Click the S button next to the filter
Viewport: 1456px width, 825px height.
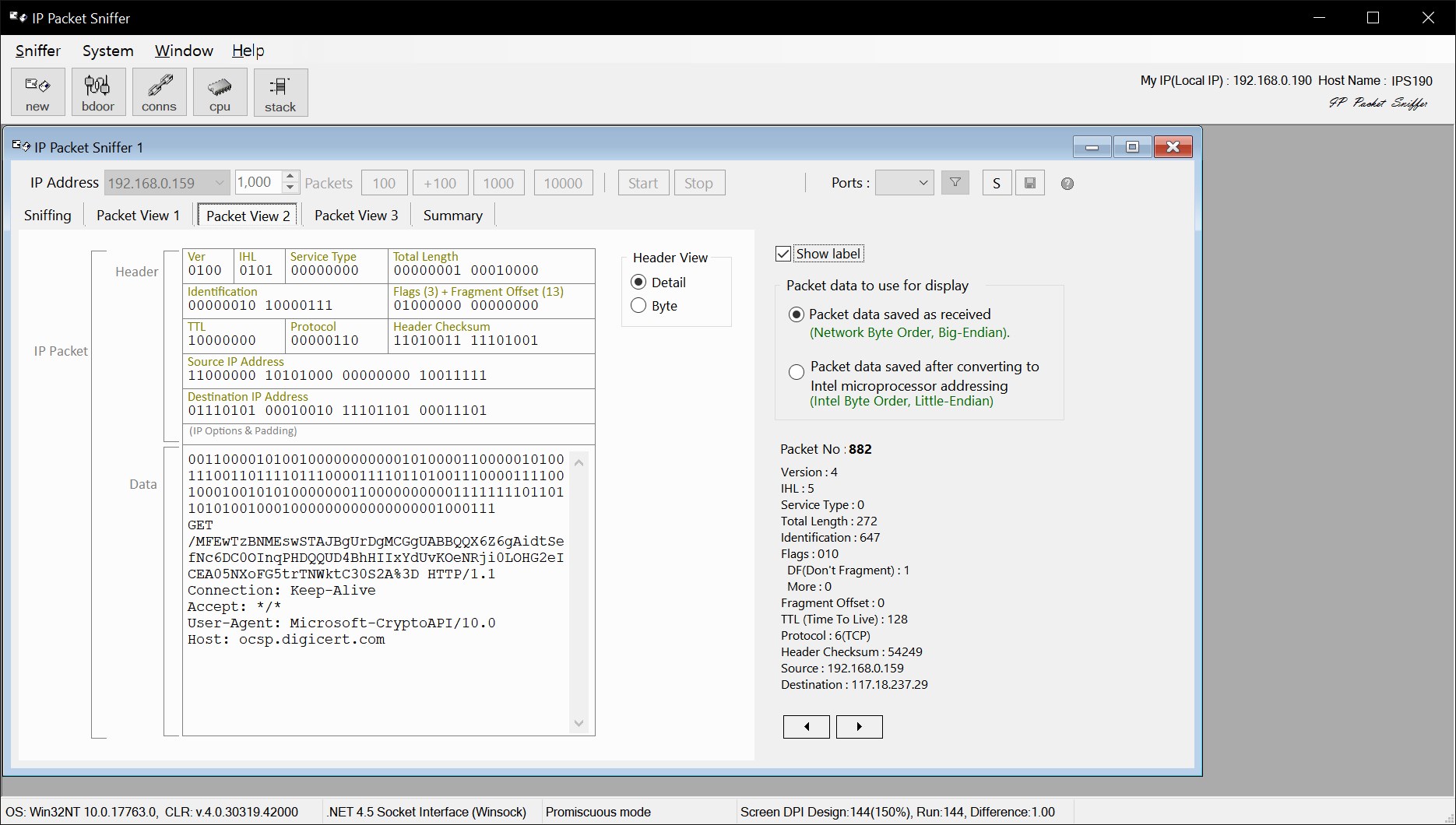(997, 182)
